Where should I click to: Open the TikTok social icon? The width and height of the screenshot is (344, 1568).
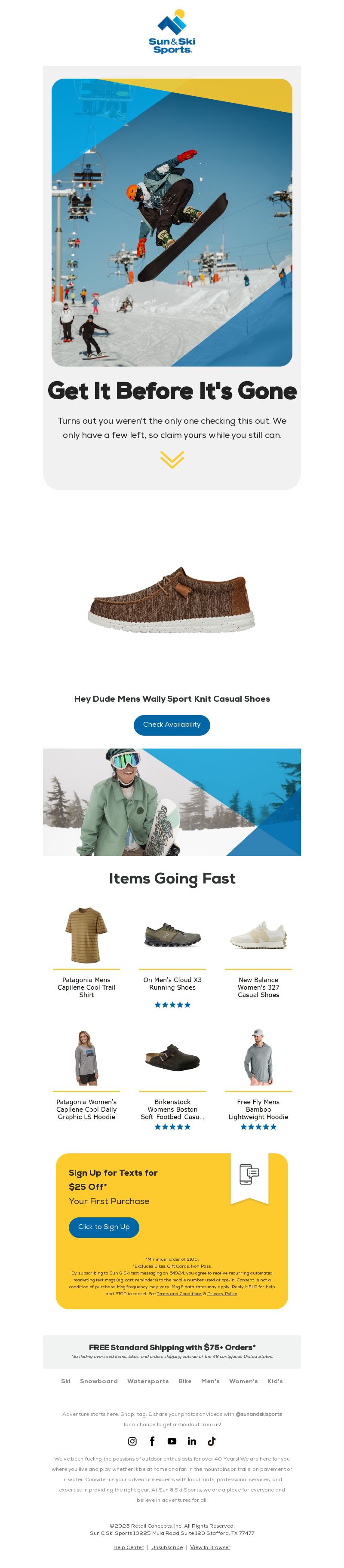(211, 1441)
